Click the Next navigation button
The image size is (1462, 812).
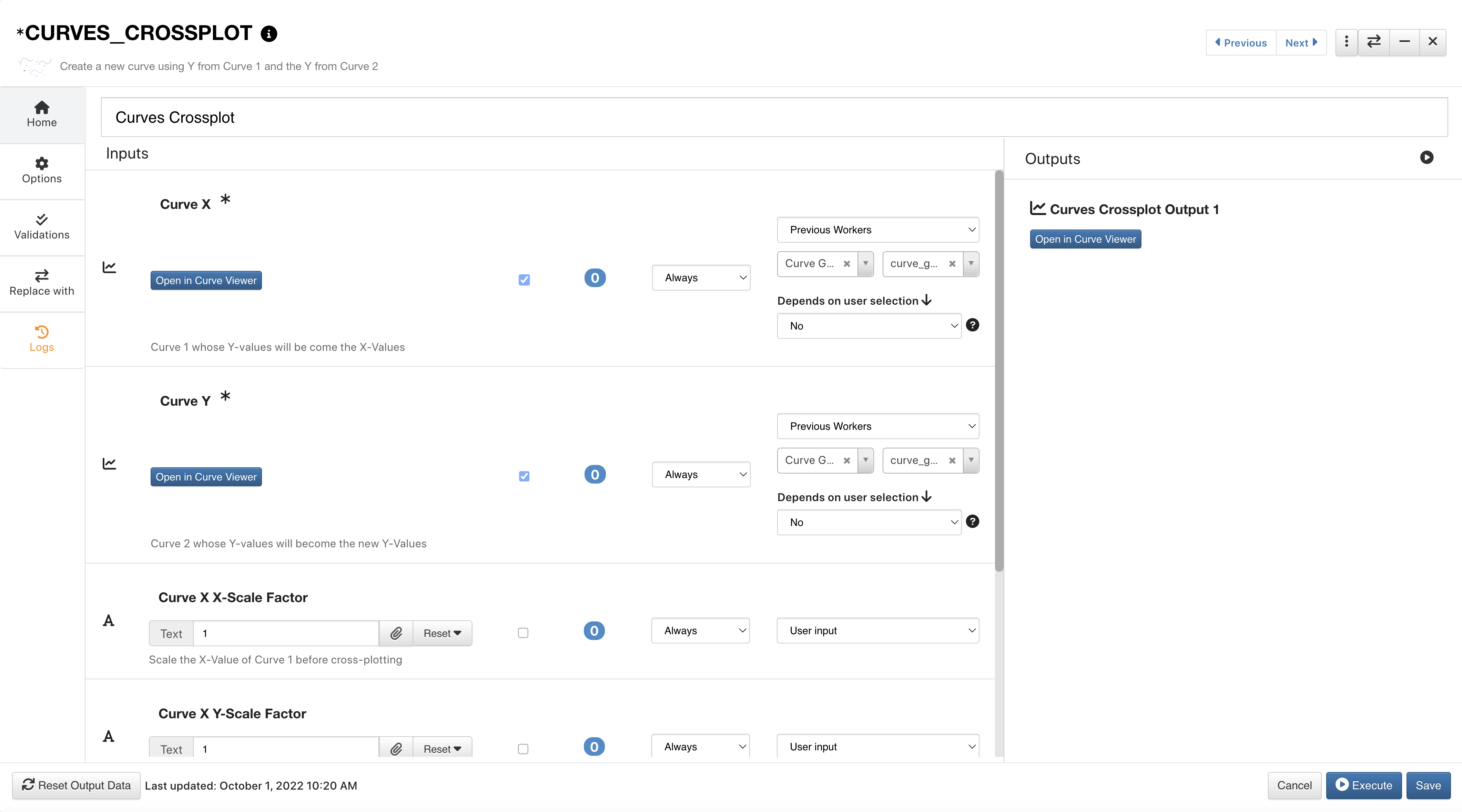tap(1301, 42)
